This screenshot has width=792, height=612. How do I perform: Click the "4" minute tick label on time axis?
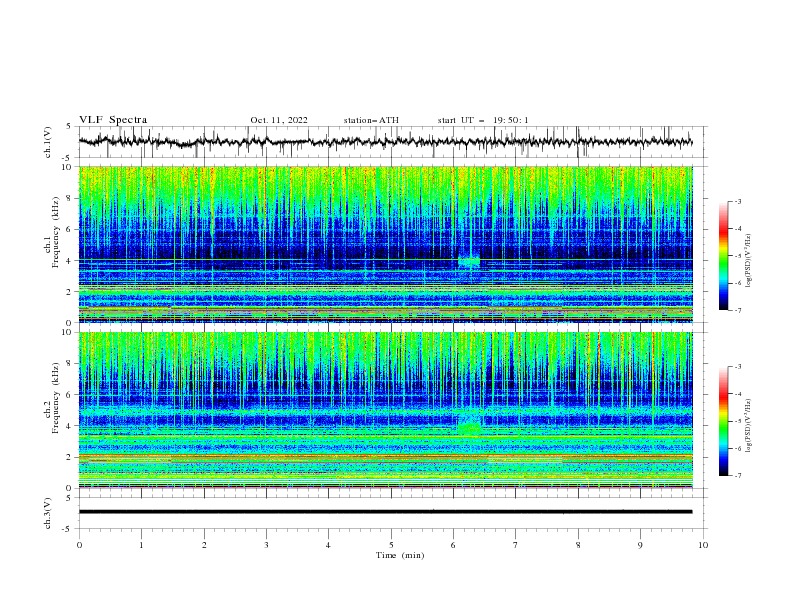tap(328, 545)
